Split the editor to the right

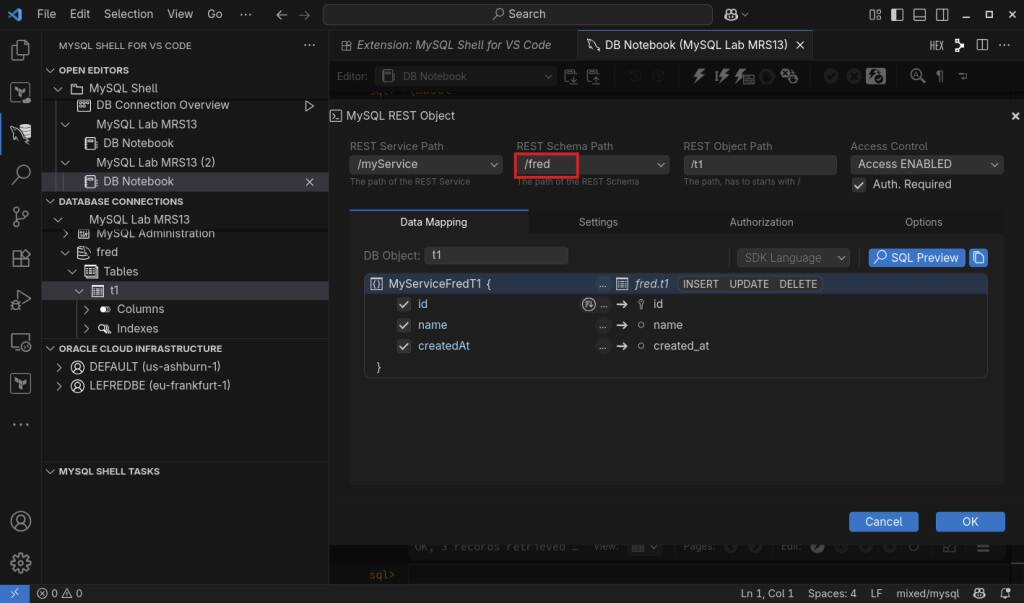[982, 45]
